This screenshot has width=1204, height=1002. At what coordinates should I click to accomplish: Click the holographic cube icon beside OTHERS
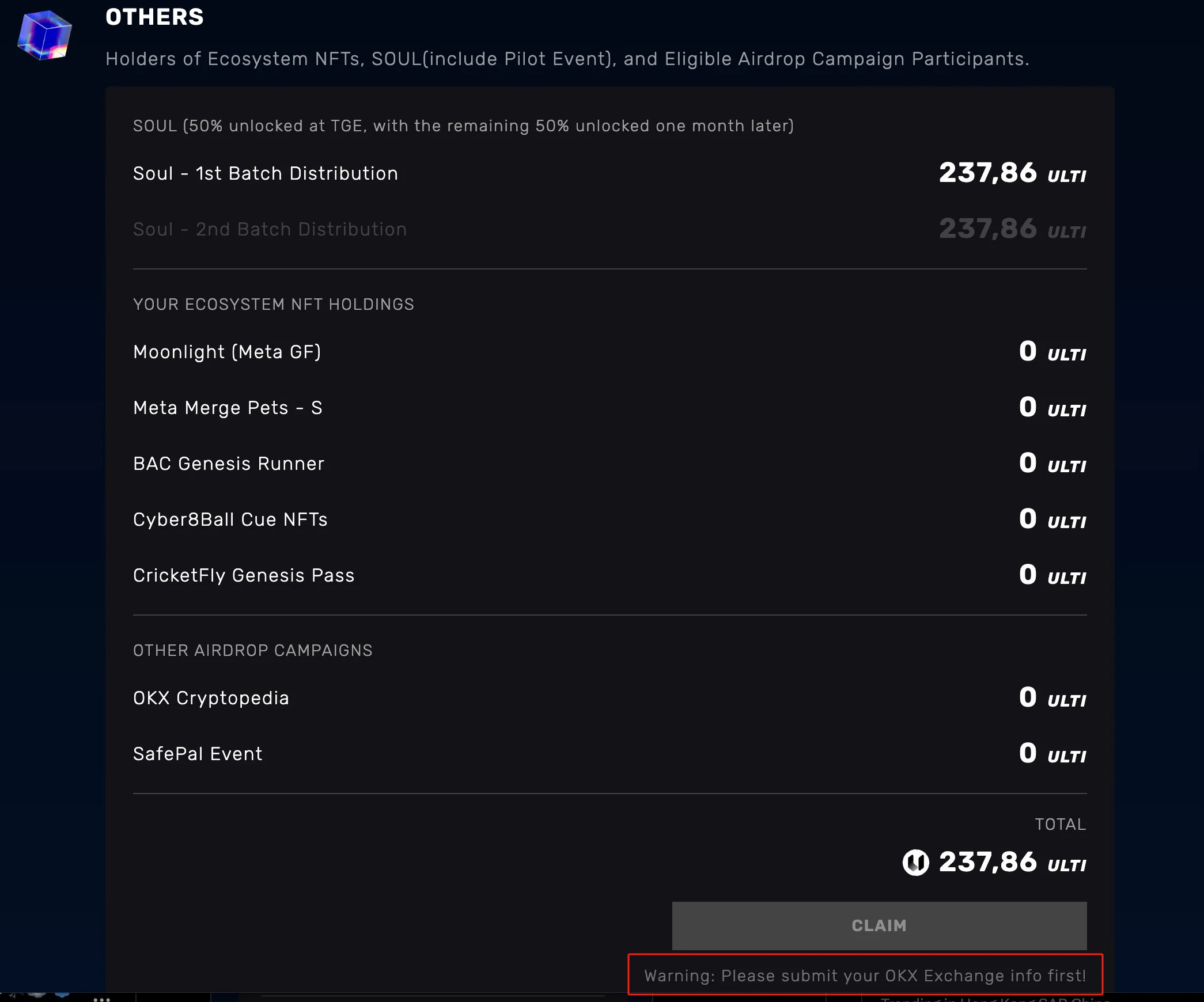point(45,35)
